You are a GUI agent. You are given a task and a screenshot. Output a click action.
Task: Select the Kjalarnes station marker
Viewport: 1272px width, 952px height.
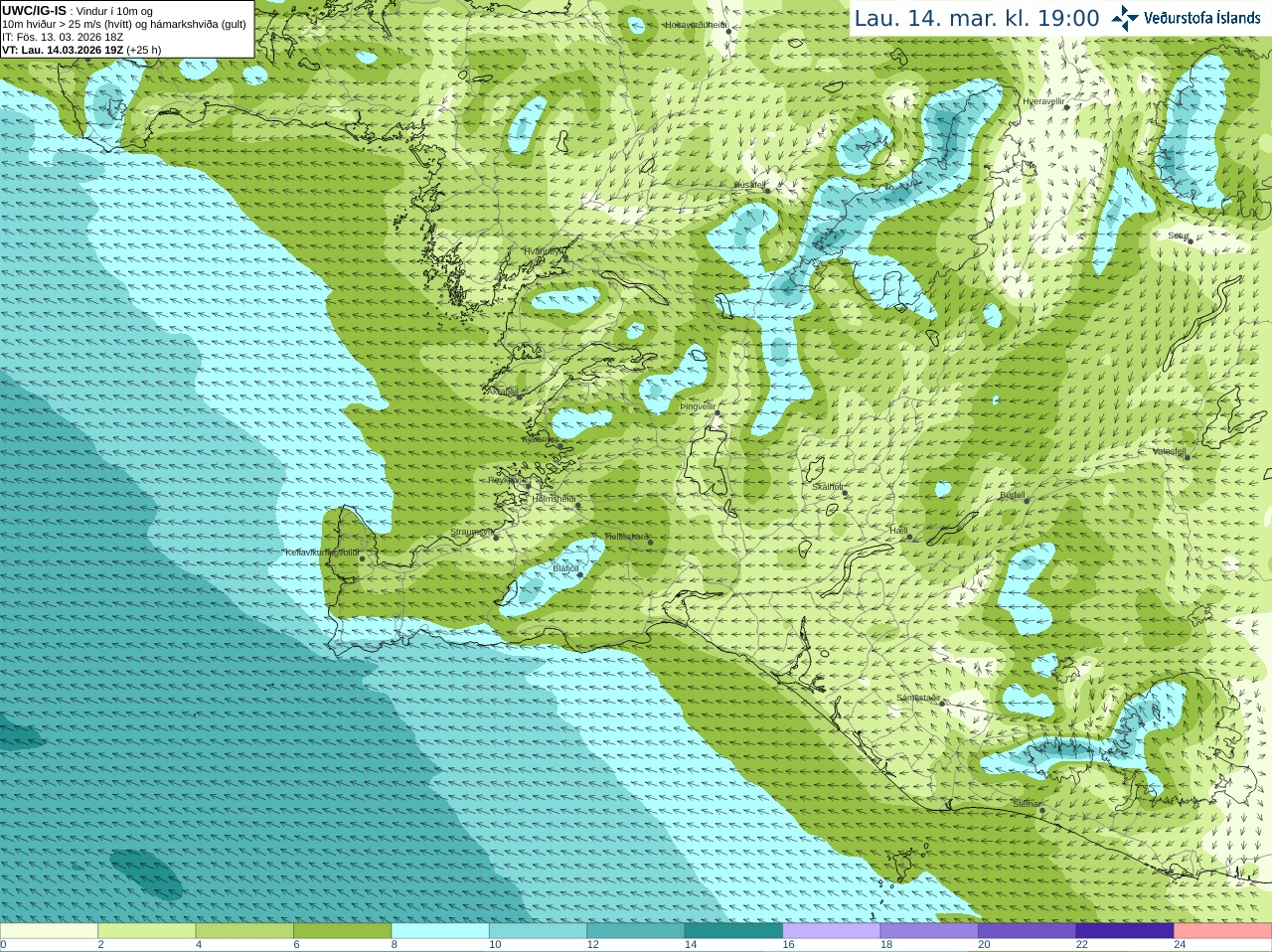point(561,446)
